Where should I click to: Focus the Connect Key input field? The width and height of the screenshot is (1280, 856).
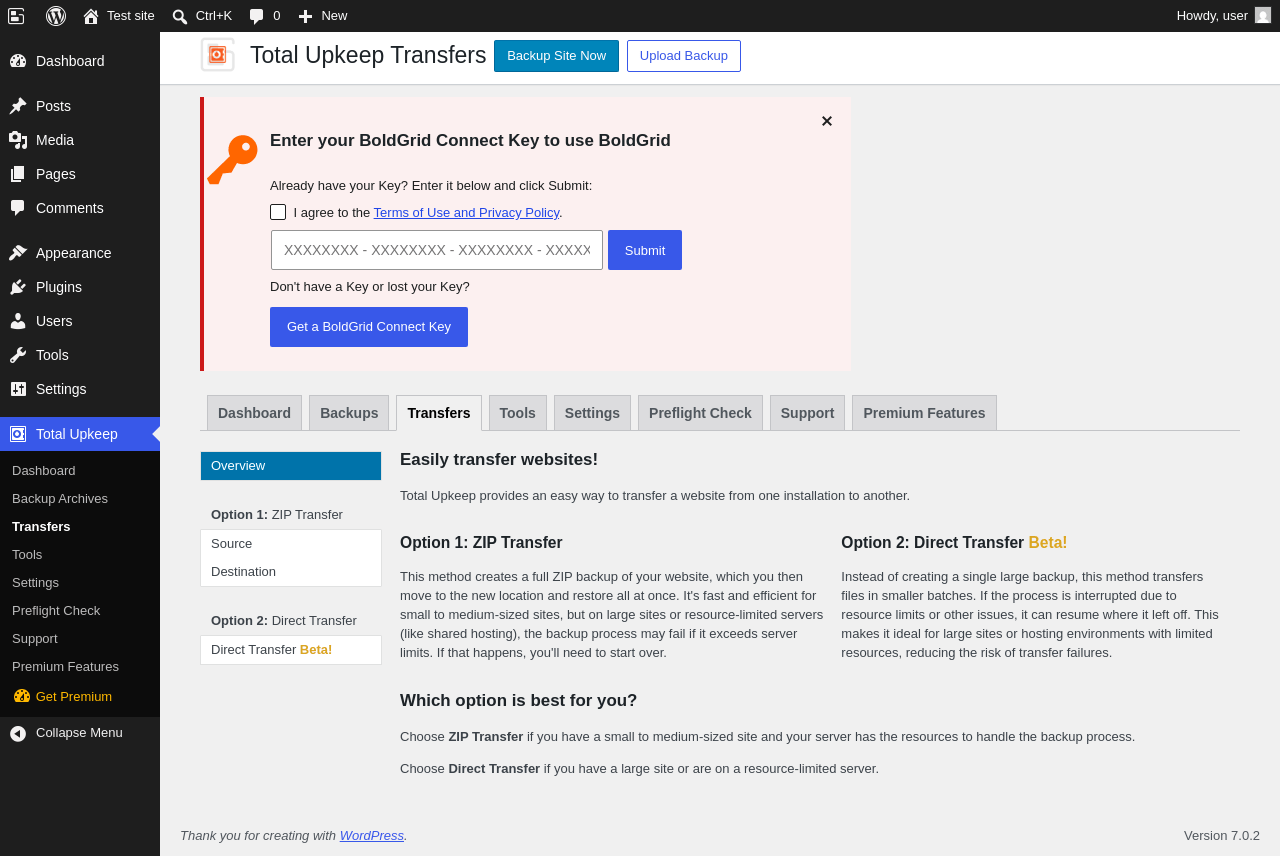pos(437,250)
